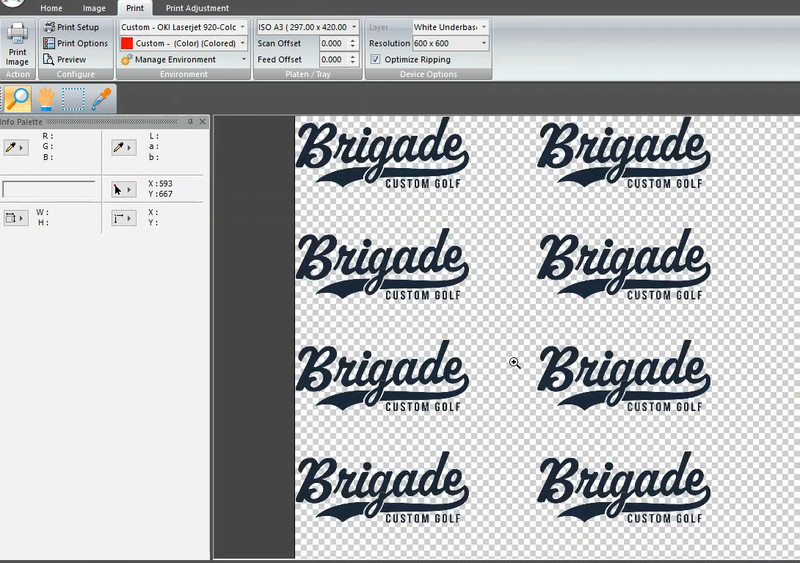This screenshot has height=563, width=800.
Task: Click the cursor position options button
Action: pos(123,189)
